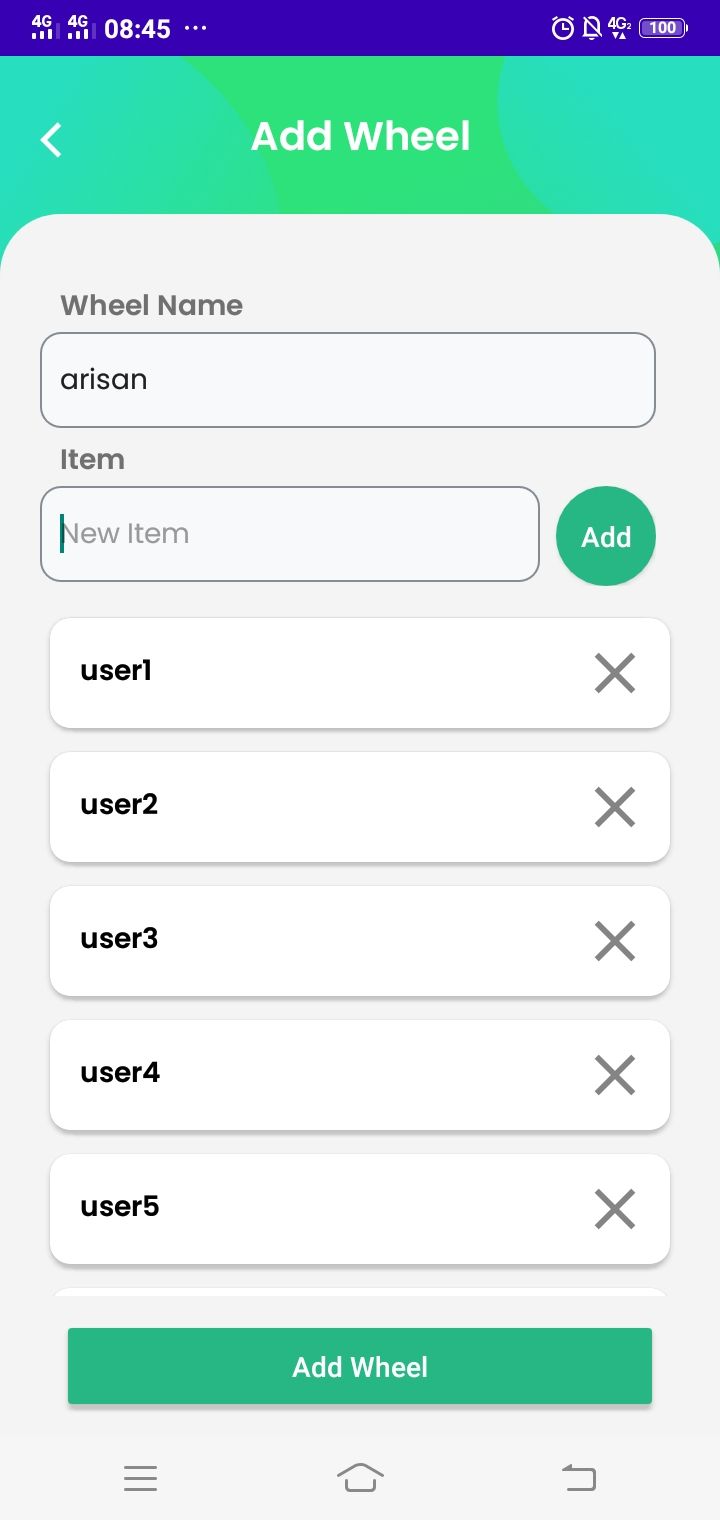The width and height of the screenshot is (720, 1520).
Task: Tap the system back navigation icon
Action: coord(579,1477)
